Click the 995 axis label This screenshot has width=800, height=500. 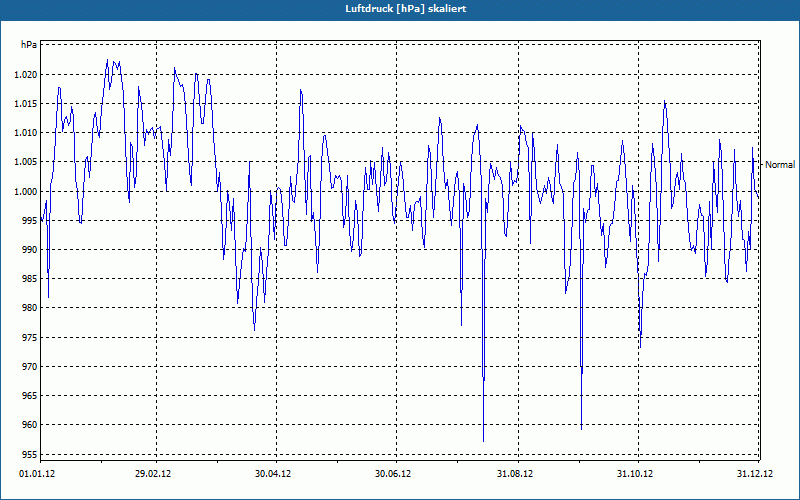click(30, 221)
